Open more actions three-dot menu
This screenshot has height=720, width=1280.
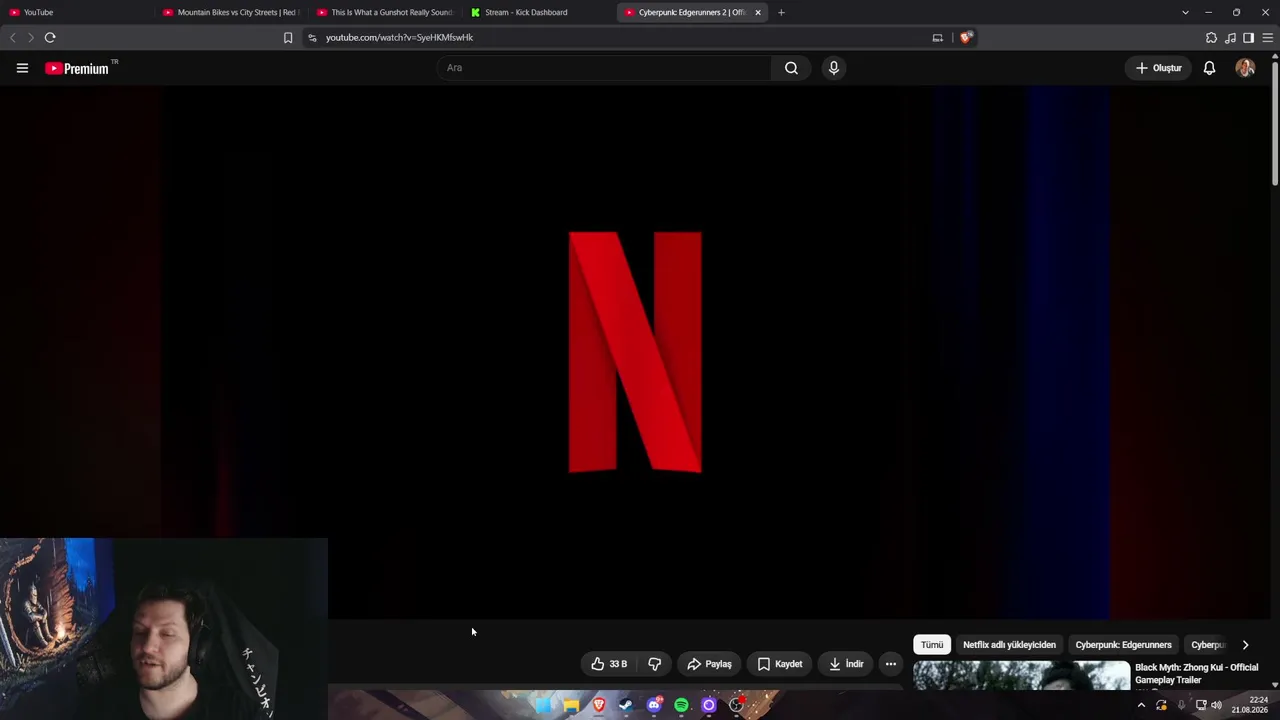891,664
